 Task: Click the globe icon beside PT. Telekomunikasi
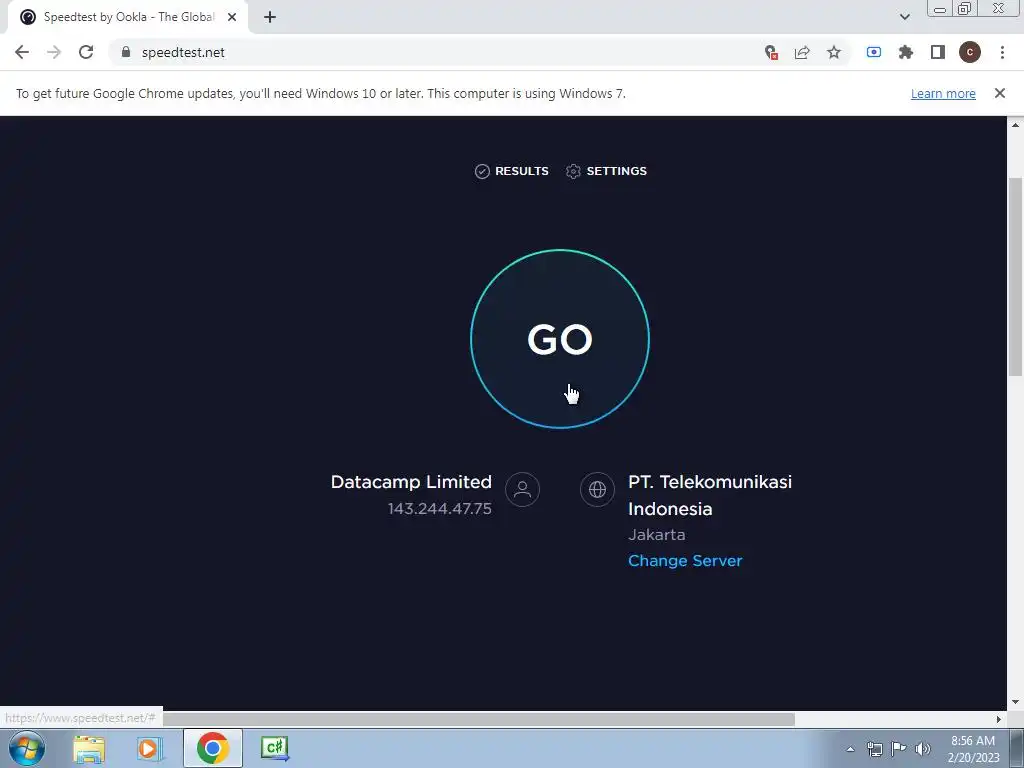(x=597, y=489)
